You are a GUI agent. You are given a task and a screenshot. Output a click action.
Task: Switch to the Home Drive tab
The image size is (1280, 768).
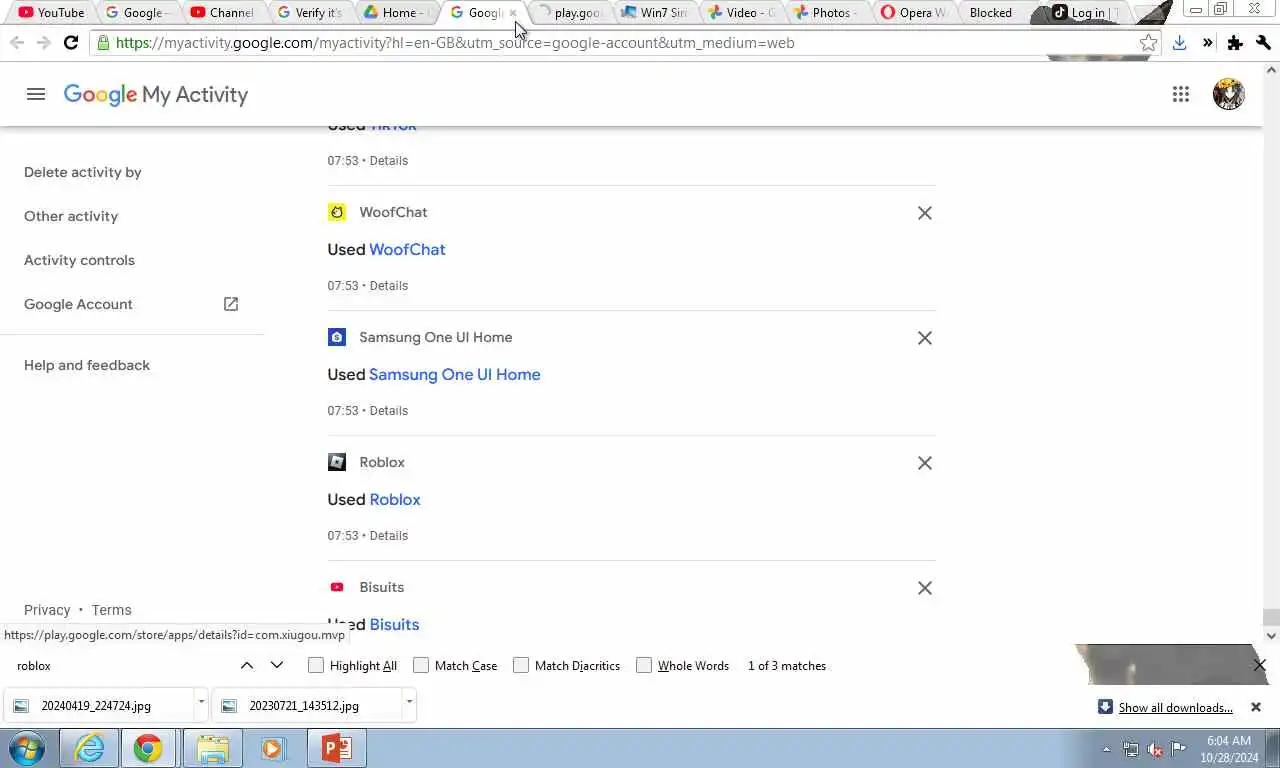pyautogui.click(x=396, y=13)
